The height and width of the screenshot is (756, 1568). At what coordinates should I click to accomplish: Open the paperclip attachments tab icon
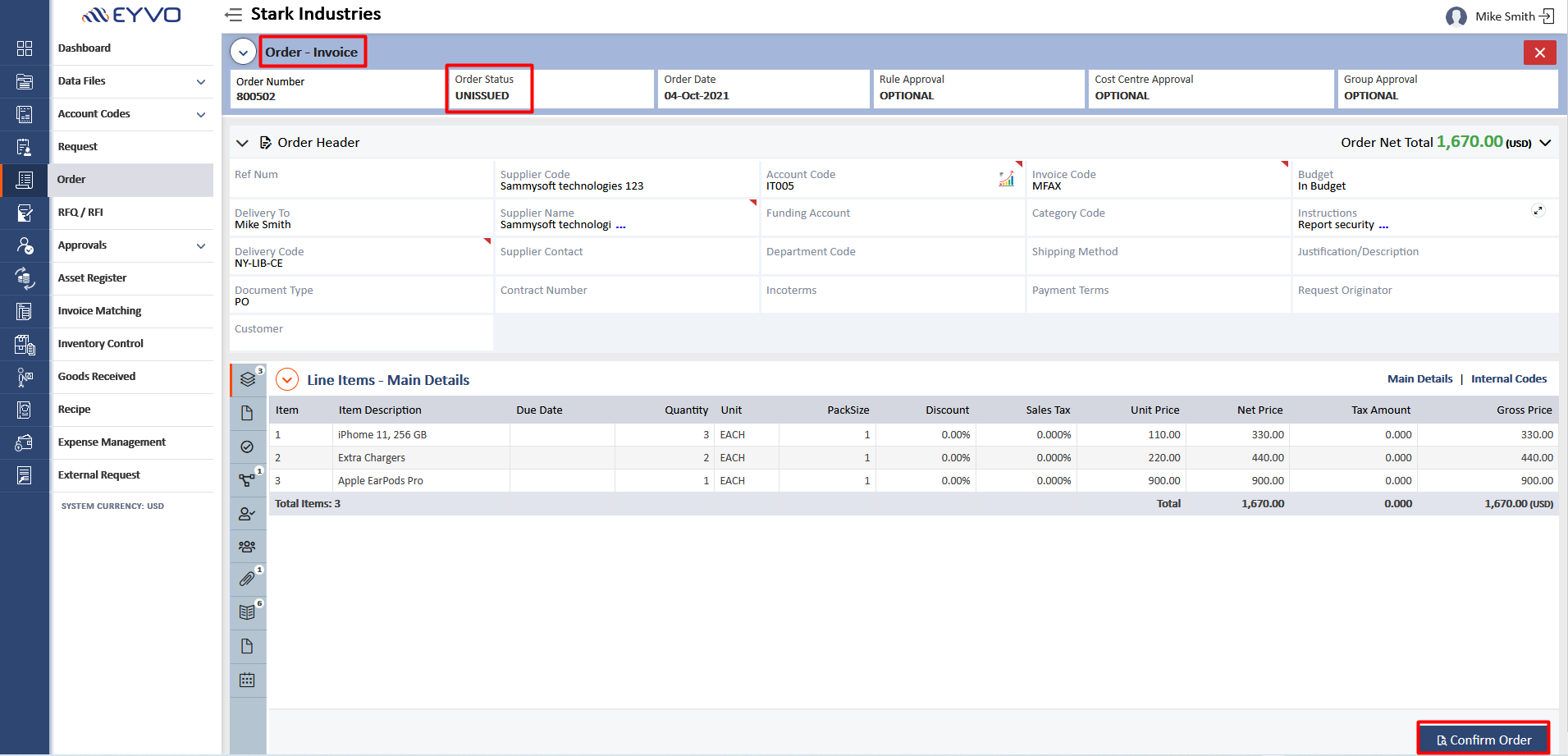tap(247, 579)
